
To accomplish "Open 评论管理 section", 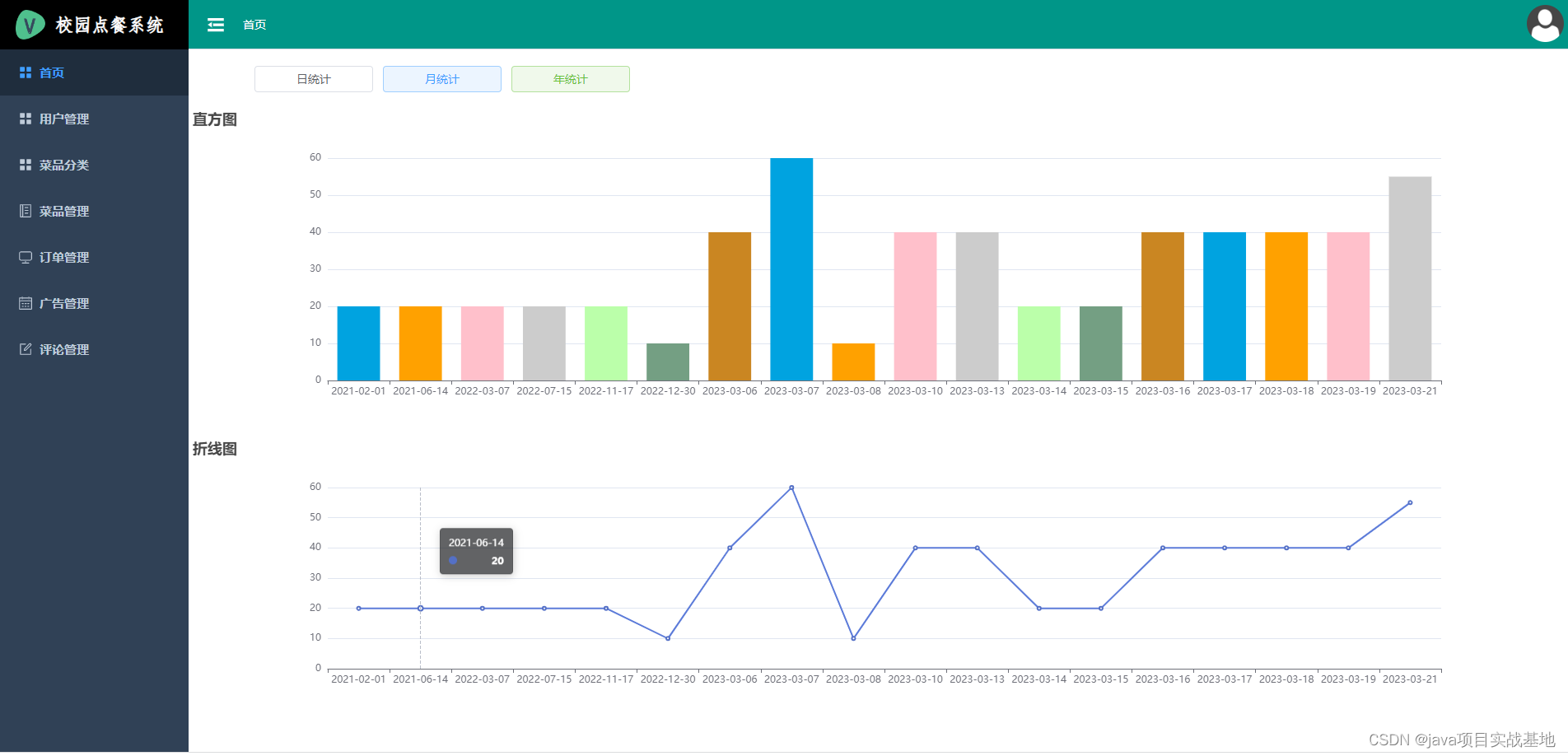I will pyautogui.click(x=94, y=349).
